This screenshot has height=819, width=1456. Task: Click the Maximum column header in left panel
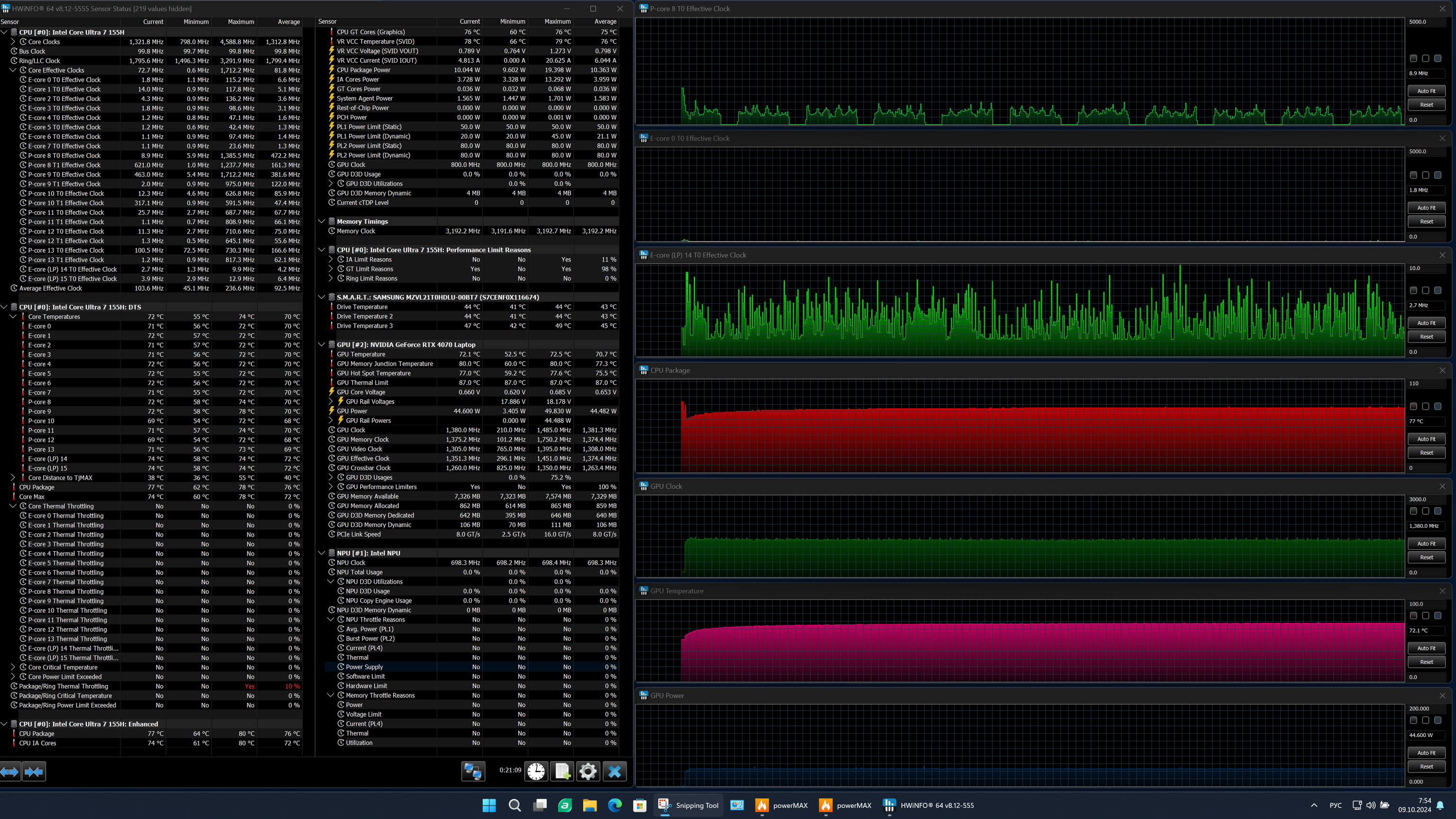coord(241,21)
